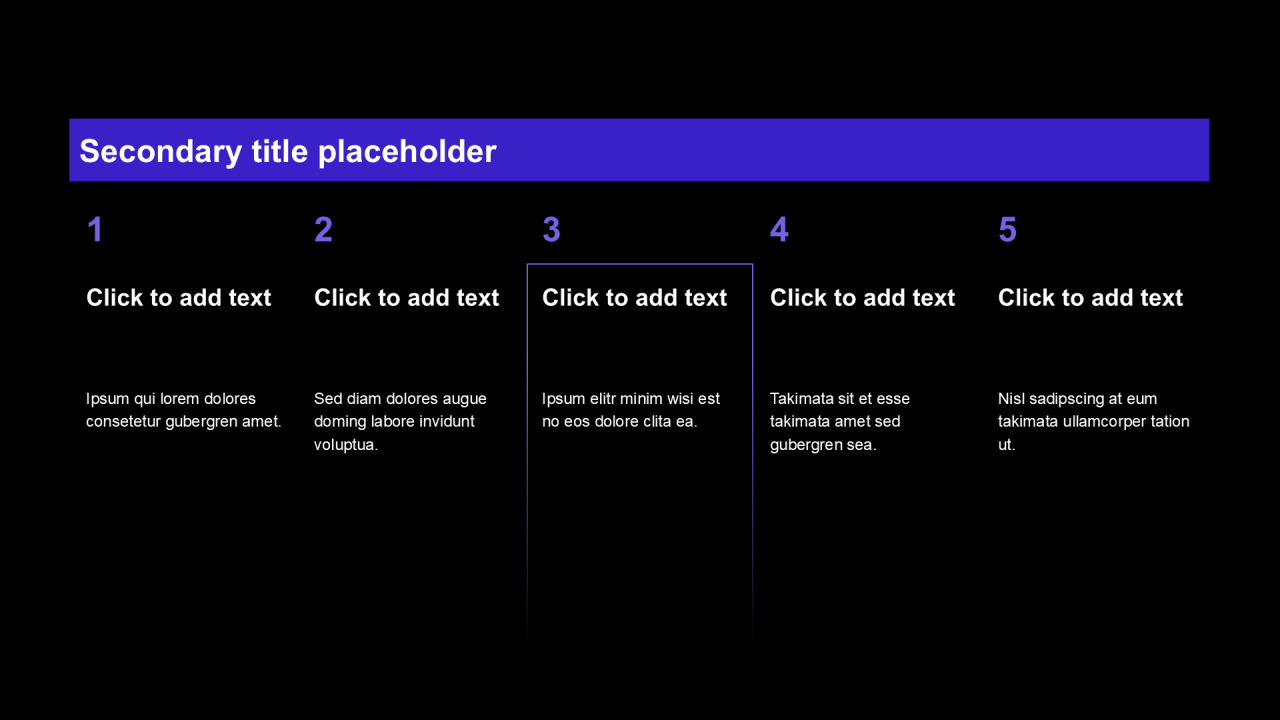Viewport: 1280px width, 720px height.
Task: Click the purple number 3 label
Action: (551, 230)
